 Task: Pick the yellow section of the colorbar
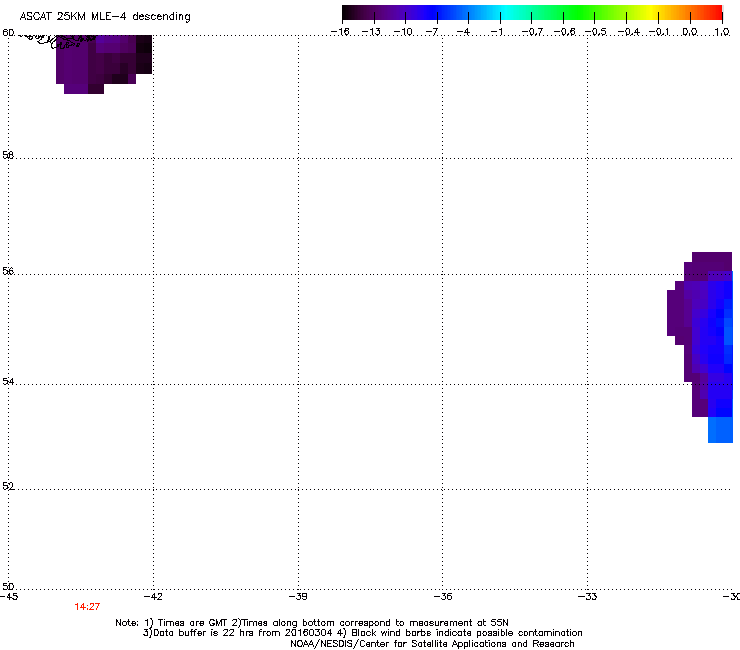(x=651, y=12)
